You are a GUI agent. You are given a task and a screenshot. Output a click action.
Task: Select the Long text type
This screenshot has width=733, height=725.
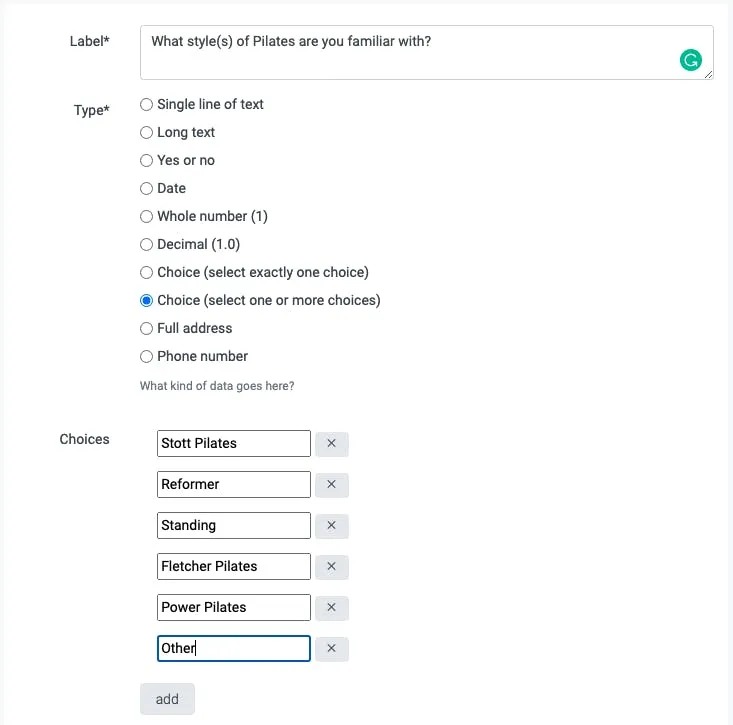pos(146,132)
